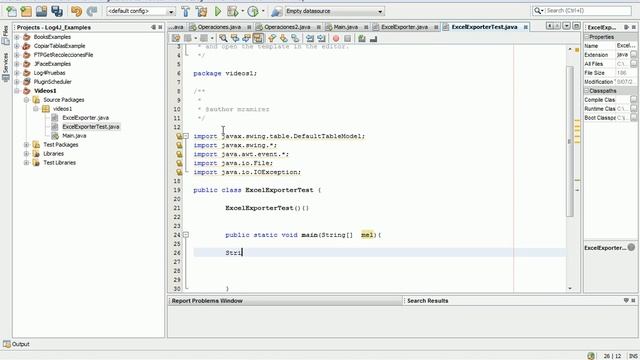Click the Find Previous Occurrence editor icon
This screenshot has height=360, width=640.
[x=235, y=38]
